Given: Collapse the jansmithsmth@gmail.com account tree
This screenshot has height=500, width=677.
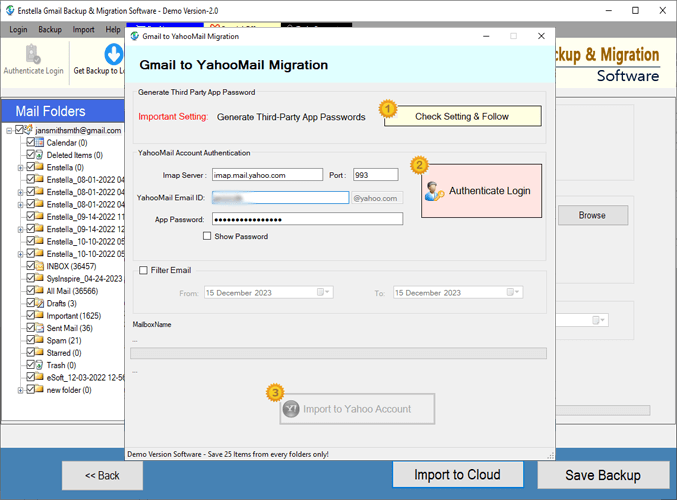Looking at the screenshot, I should (x=9, y=131).
